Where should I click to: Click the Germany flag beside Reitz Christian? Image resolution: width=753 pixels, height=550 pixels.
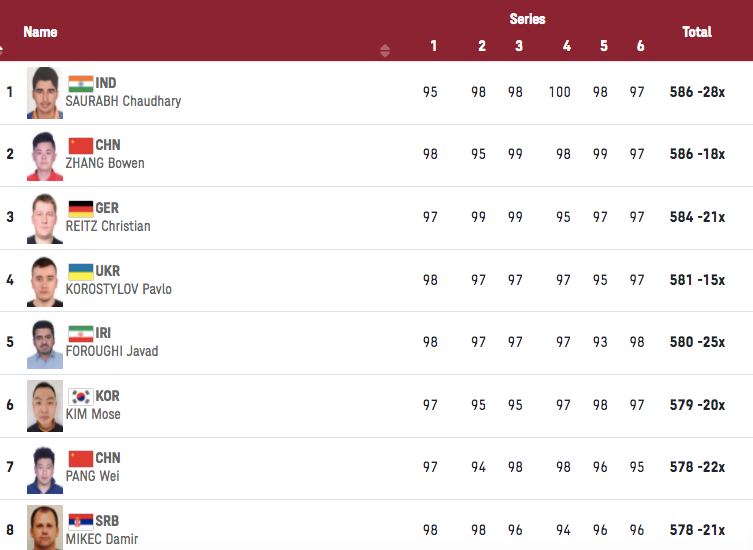80,208
